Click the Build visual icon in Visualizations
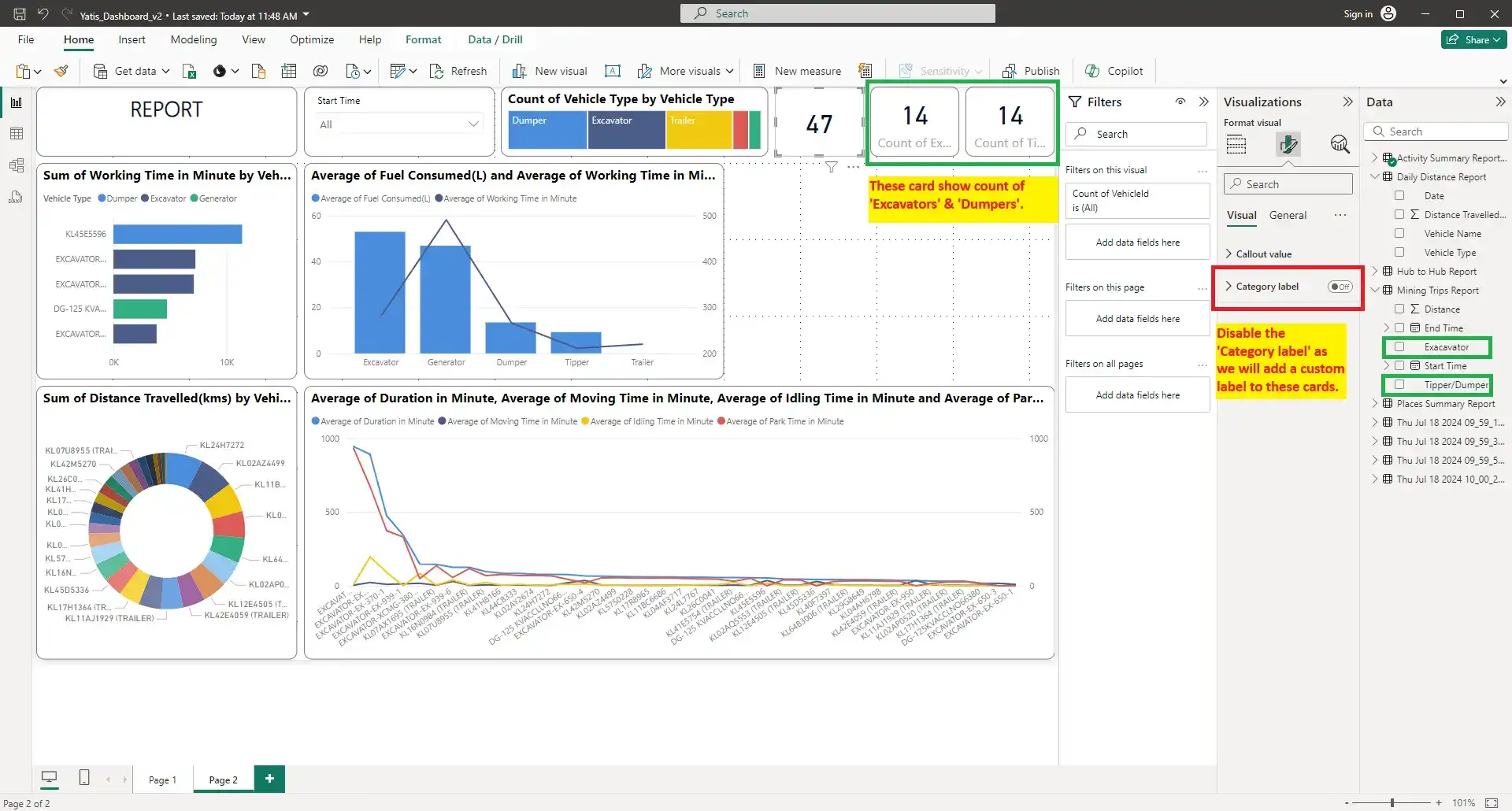This screenshot has height=811, width=1512. [x=1236, y=144]
